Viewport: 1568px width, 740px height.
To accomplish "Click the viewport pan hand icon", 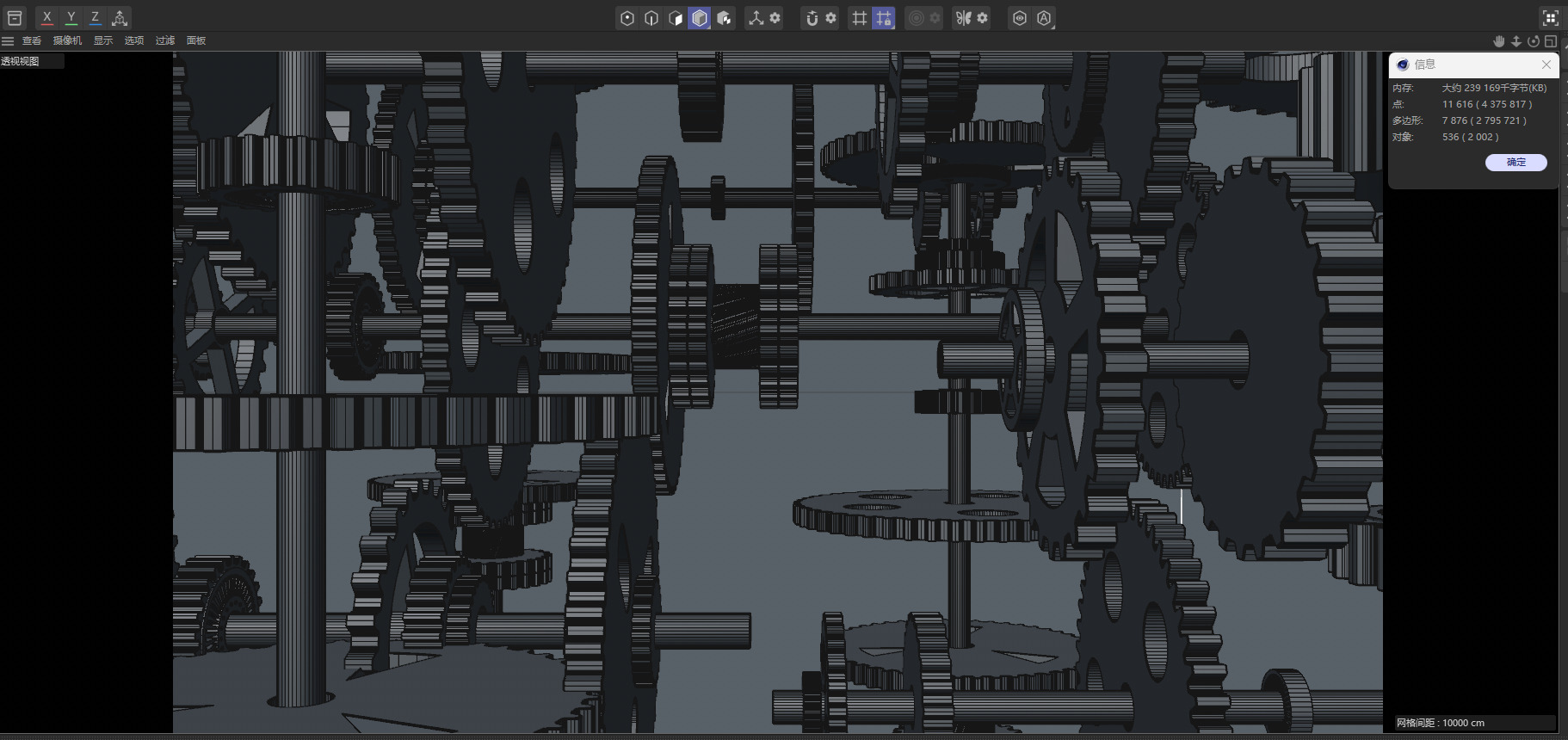I will point(1499,41).
